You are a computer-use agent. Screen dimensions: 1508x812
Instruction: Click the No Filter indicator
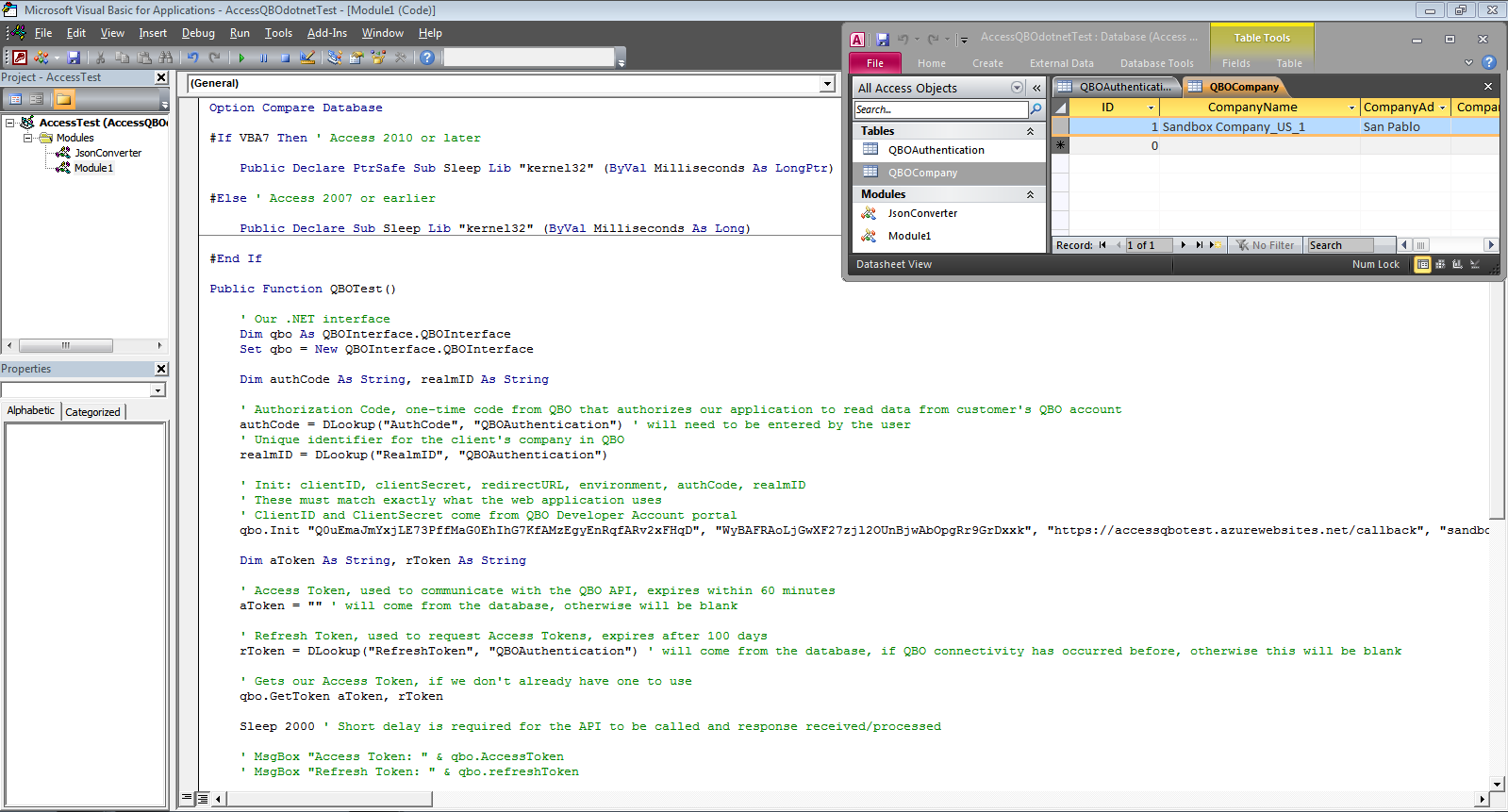pos(1266,245)
